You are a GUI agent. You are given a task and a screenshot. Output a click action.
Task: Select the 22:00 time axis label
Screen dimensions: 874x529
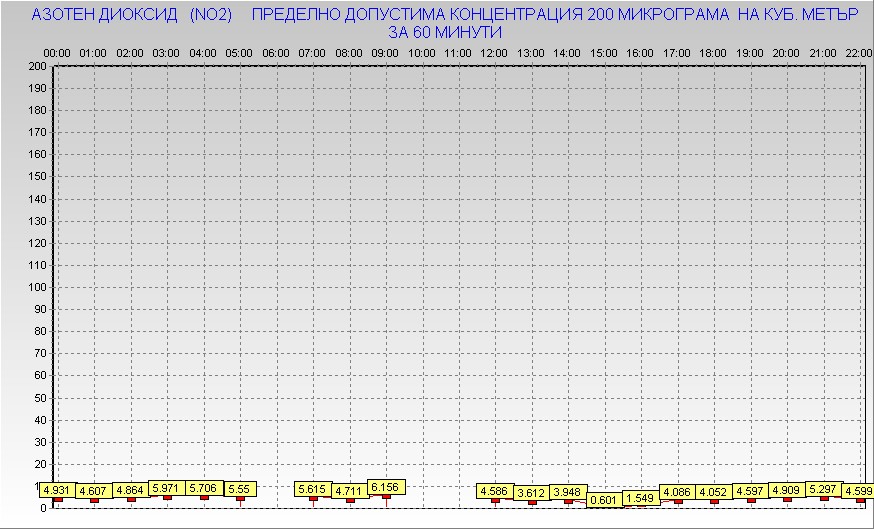coord(859,52)
